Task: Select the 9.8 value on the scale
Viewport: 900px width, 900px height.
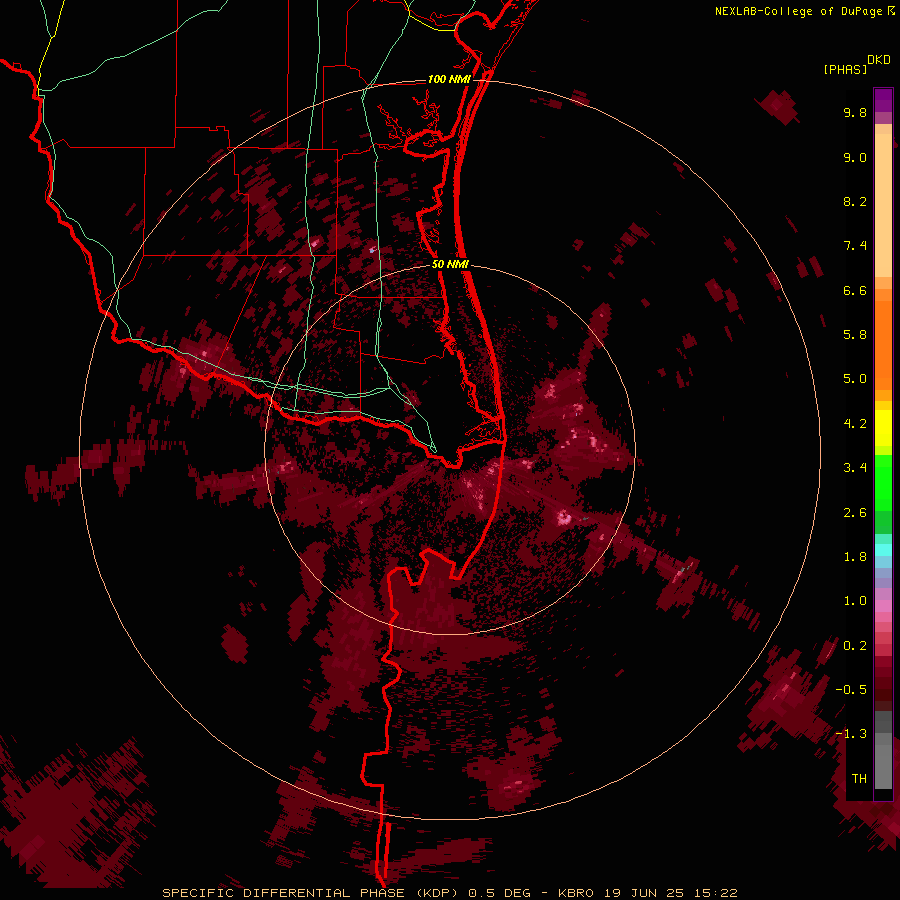Action: pos(855,112)
